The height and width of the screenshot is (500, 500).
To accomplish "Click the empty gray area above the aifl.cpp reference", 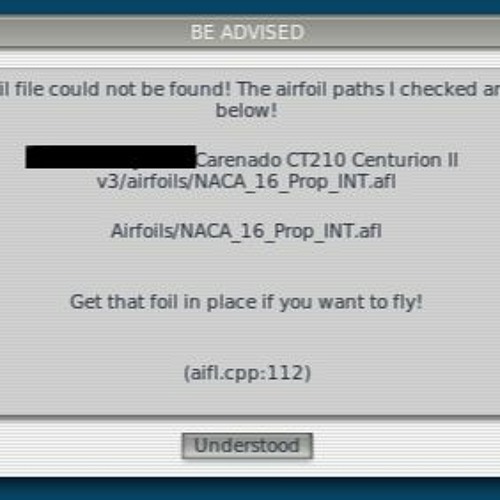I will tap(247, 338).
